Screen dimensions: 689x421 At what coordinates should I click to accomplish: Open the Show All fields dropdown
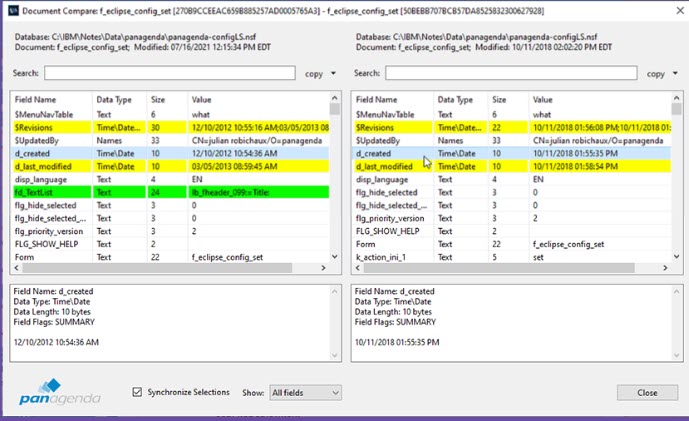305,392
